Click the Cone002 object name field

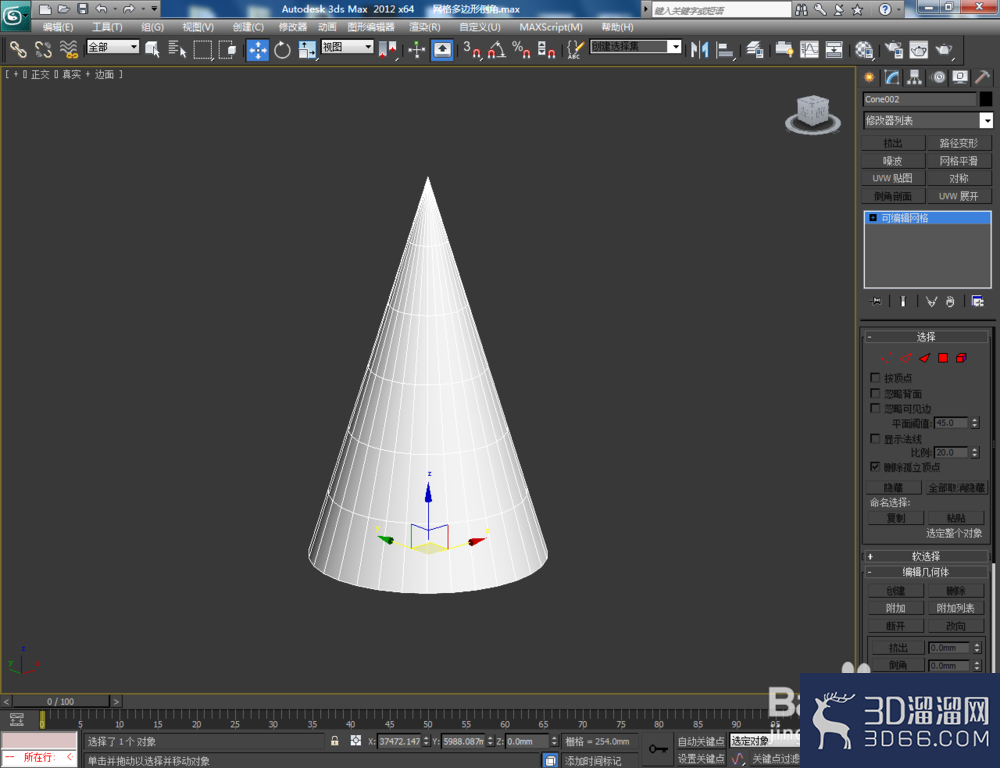coord(920,100)
